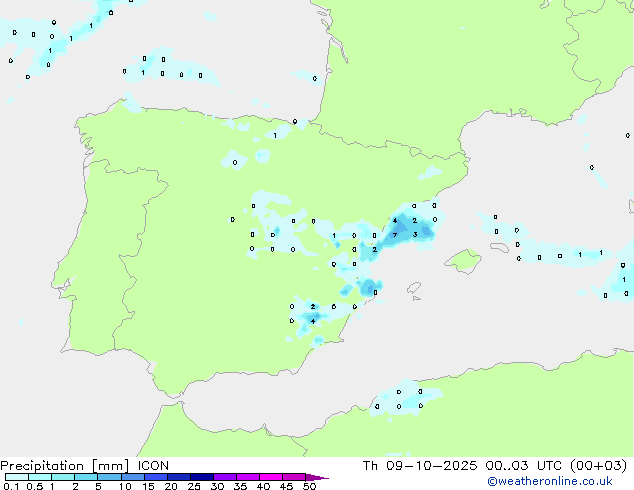Image resolution: width=634 pixels, height=490 pixels.
Task: Select the ICON model label
Action: click(x=153, y=465)
